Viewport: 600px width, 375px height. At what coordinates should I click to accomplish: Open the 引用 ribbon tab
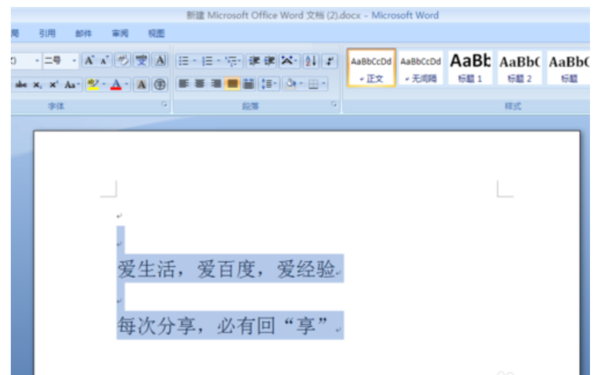point(47,33)
